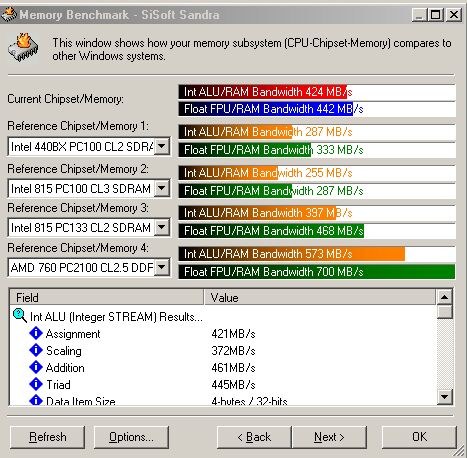Click the Current Chipset/Memory label

[x=65, y=99]
